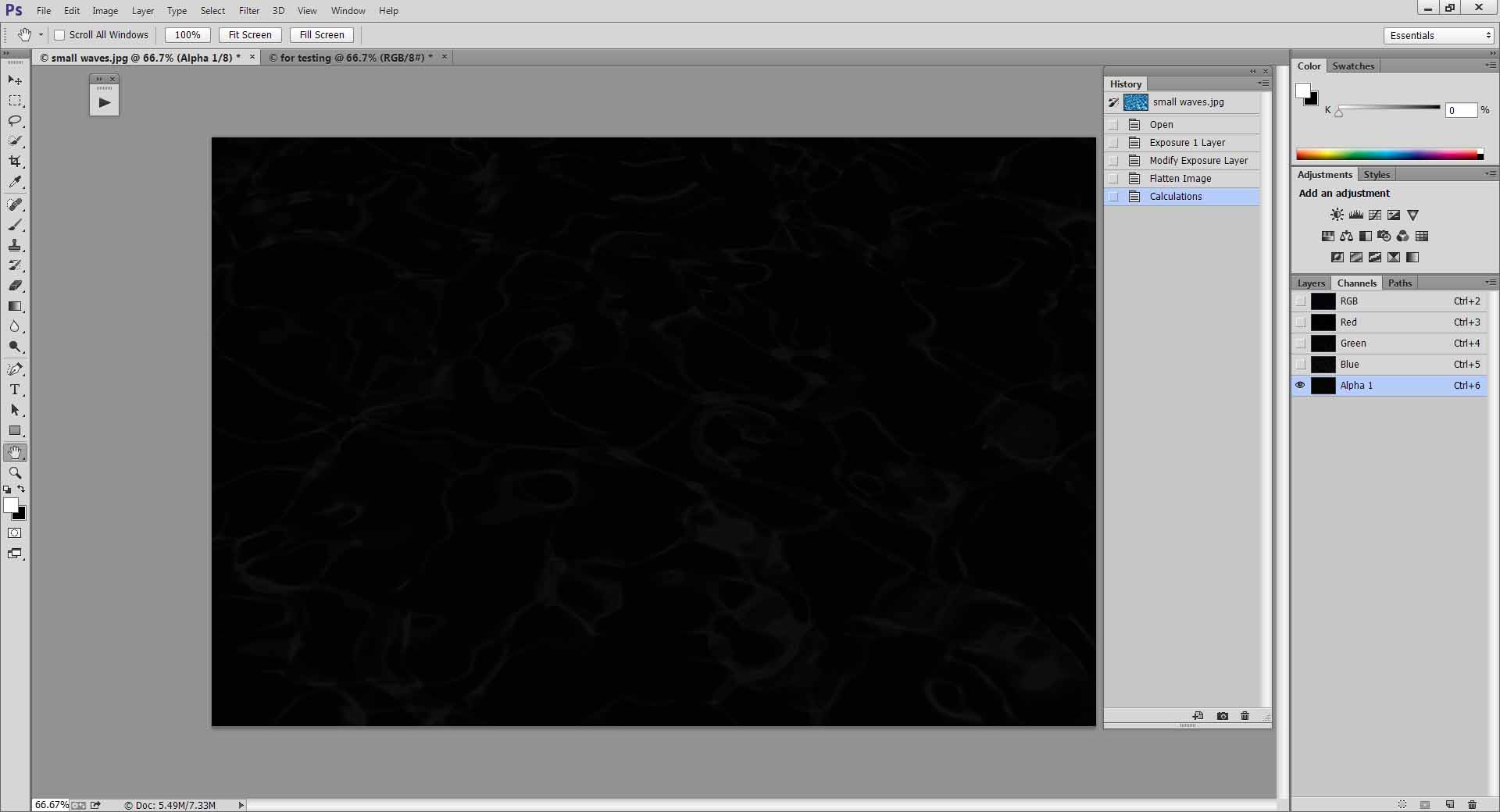
Task: Select the Zoom tool
Action: (15, 473)
